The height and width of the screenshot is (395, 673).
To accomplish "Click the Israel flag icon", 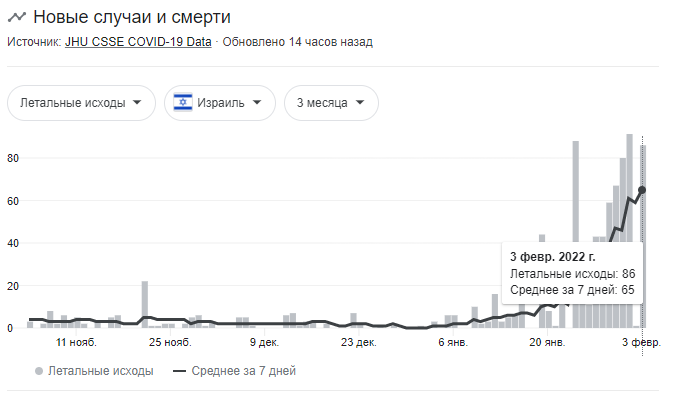I will click(183, 103).
